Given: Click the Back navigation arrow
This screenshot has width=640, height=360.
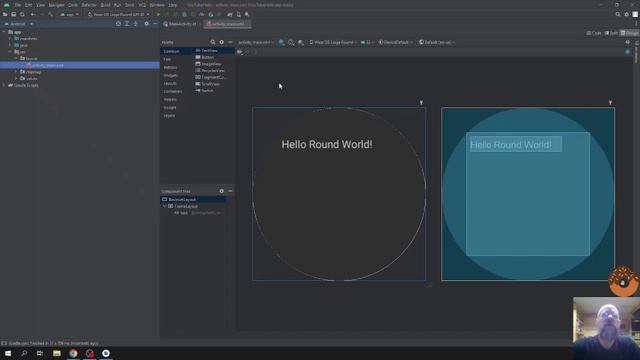Looking at the screenshot, I should [33, 14].
